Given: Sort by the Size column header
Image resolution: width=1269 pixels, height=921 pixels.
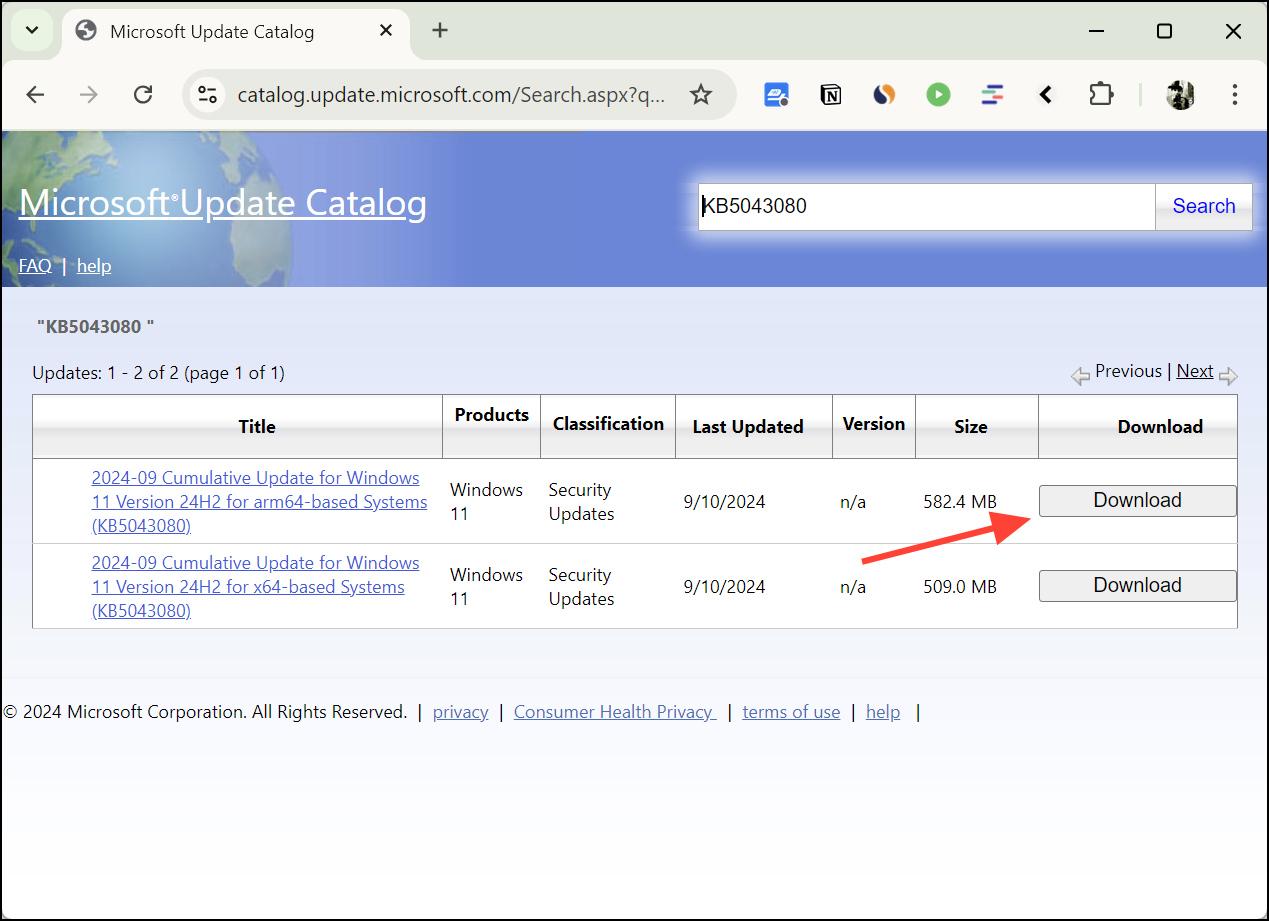Looking at the screenshot, I should click(971, 427).
